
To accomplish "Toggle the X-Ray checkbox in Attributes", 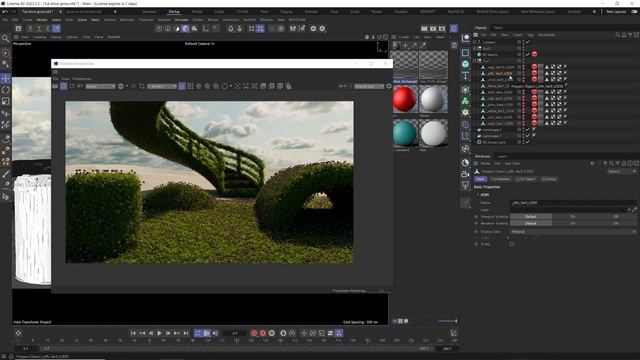I will (x=511, y=244).
